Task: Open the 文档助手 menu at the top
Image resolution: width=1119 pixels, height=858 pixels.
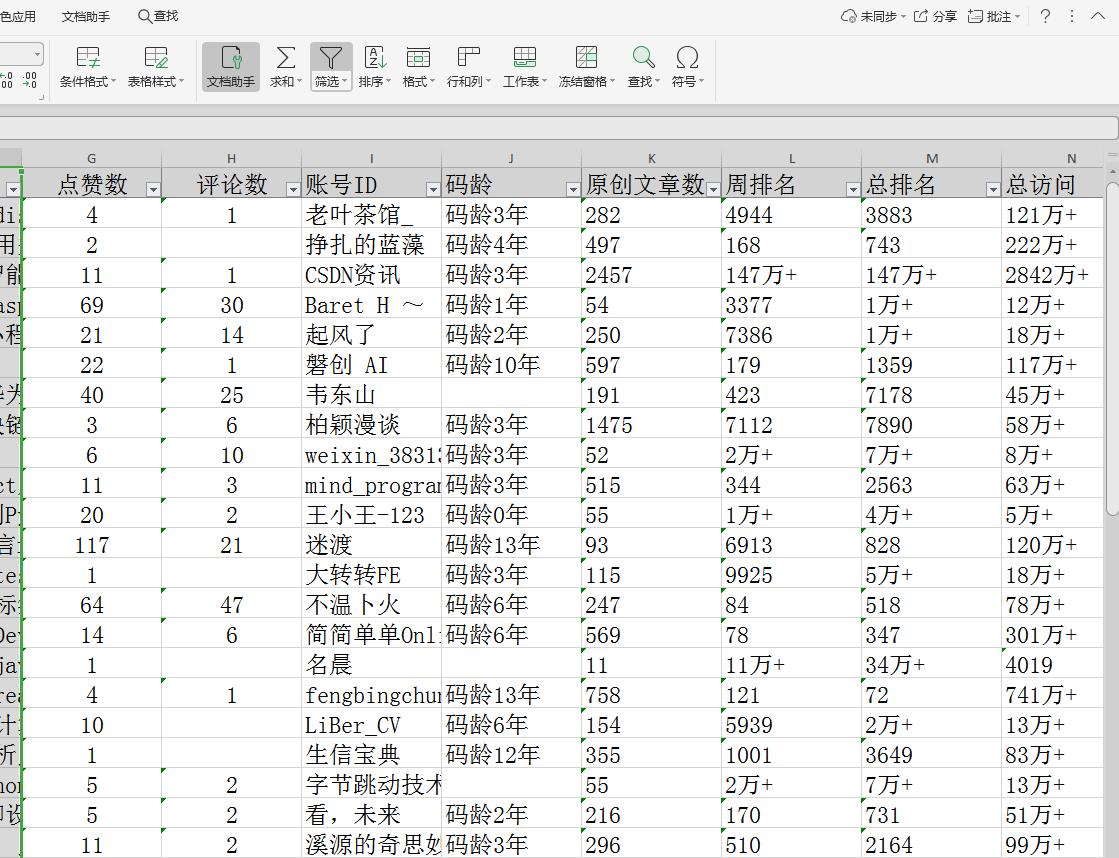Action: [86, 16]
